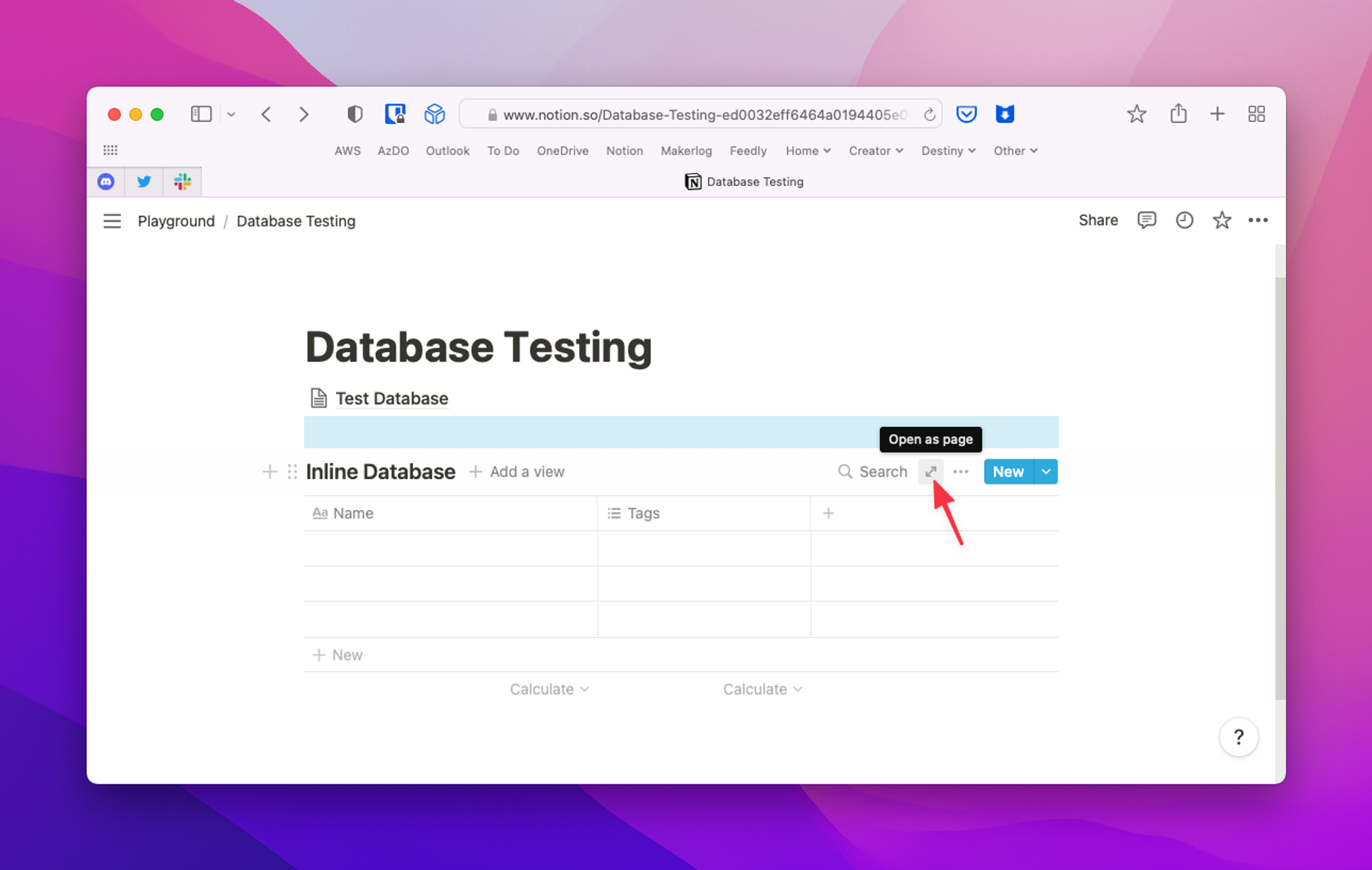Click the Open as page expand icon
This screenshot has width=1372, height=870.
931,471
